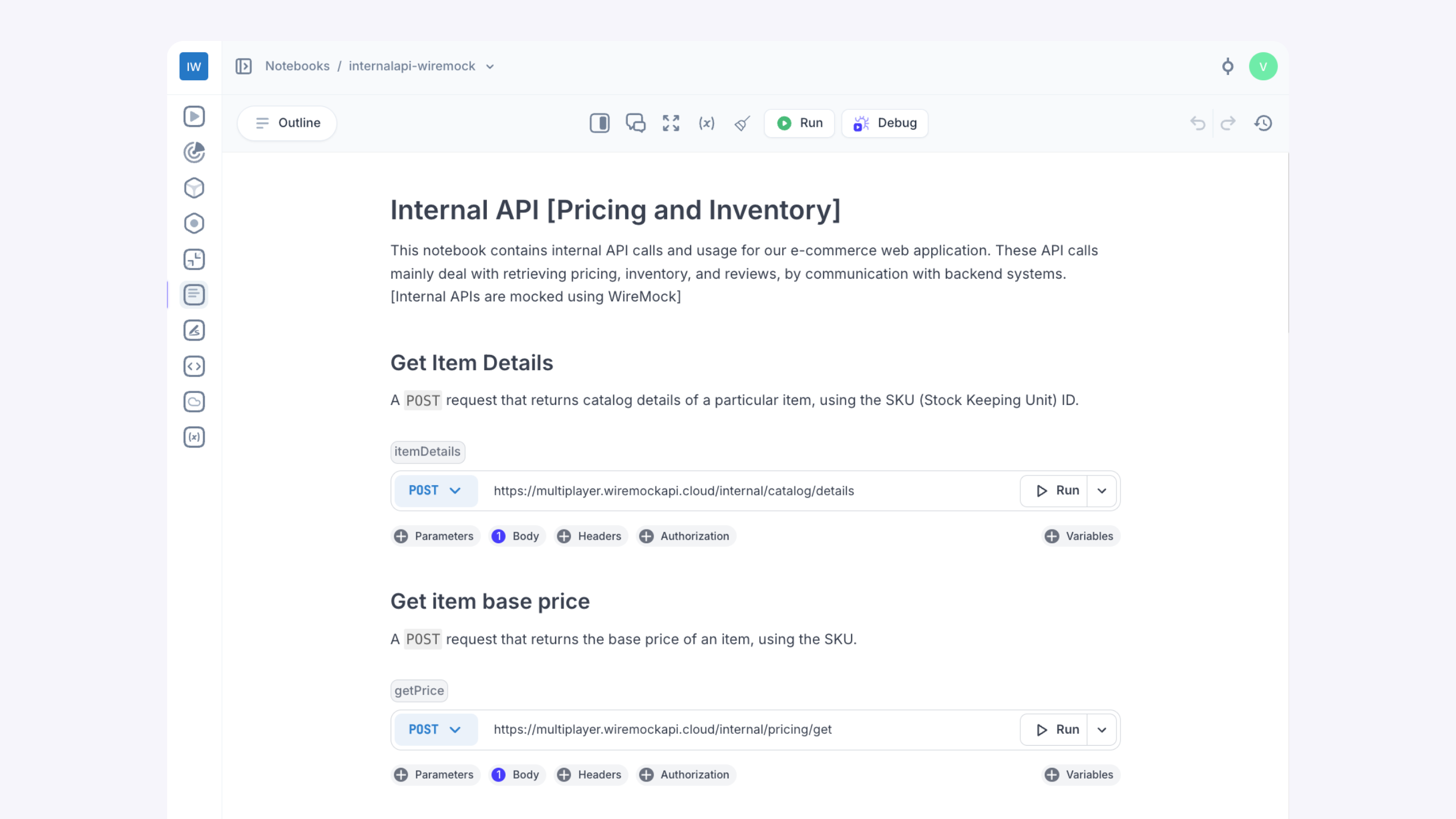
Task: Enter fullscreen with expand arrows icon
Action: pos(671,123)
